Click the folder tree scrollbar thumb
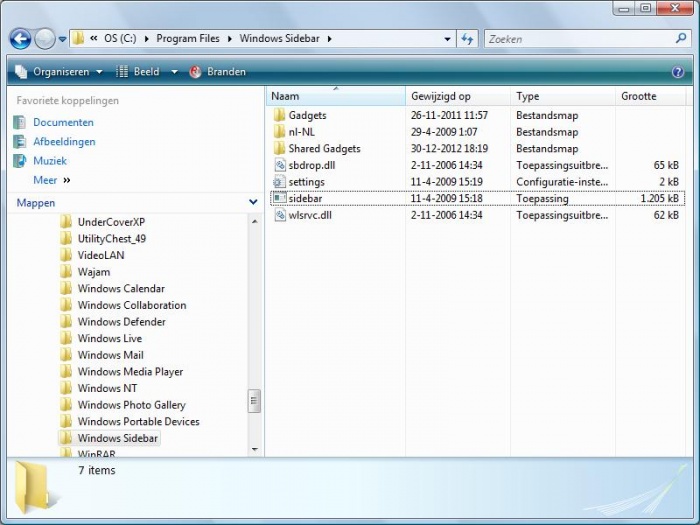 [254, 401]
